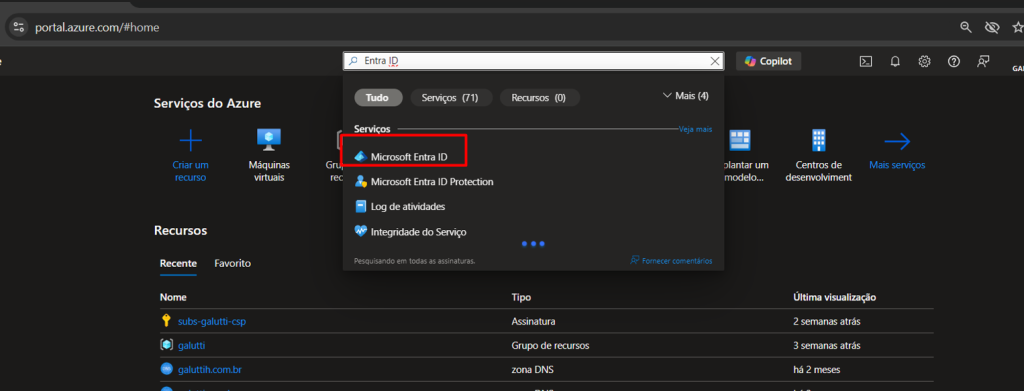Click the galuttih.com.br DNS icon
The image size is (1024, 391).
point(166,369)
